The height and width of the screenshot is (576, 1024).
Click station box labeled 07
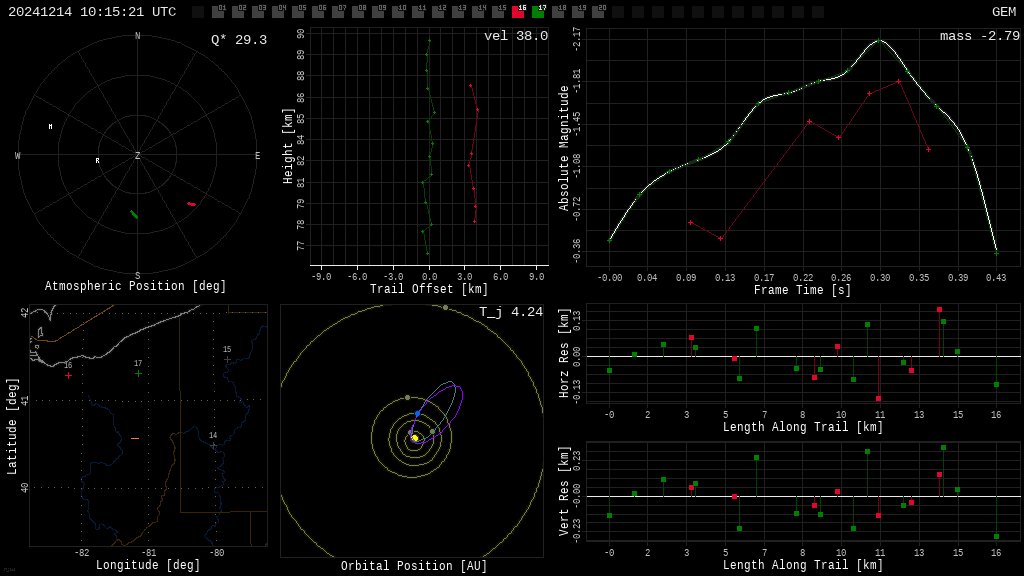pyautogui.click(x=338, y=12)
